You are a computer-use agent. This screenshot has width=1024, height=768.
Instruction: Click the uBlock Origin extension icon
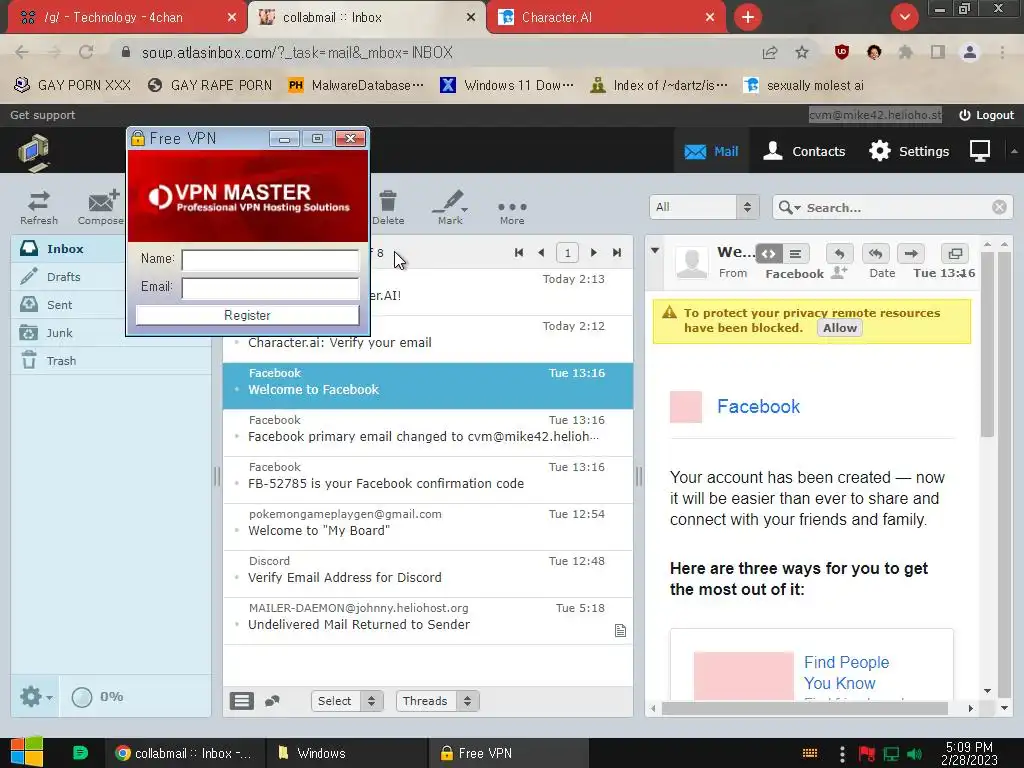[842, 52]
